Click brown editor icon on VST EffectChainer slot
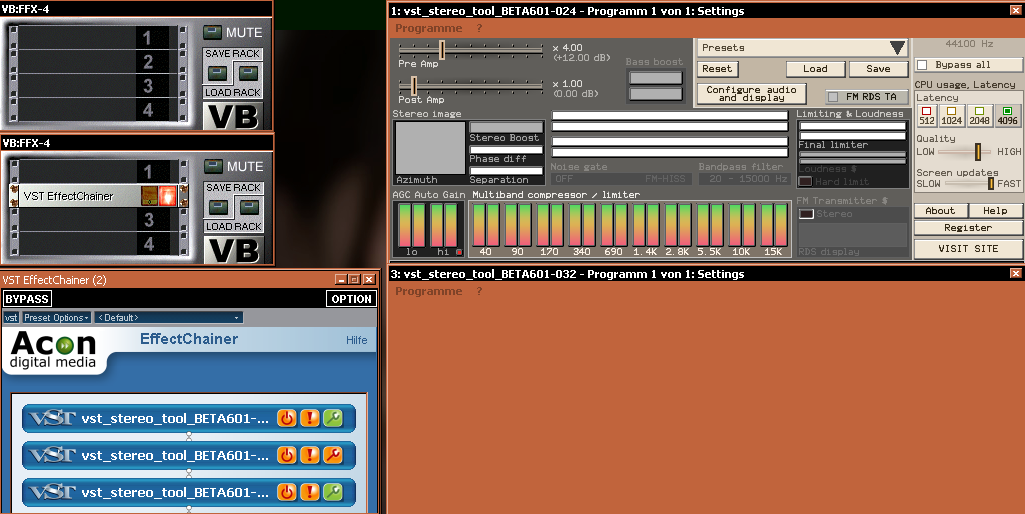1025x514 pixels. 150,196
